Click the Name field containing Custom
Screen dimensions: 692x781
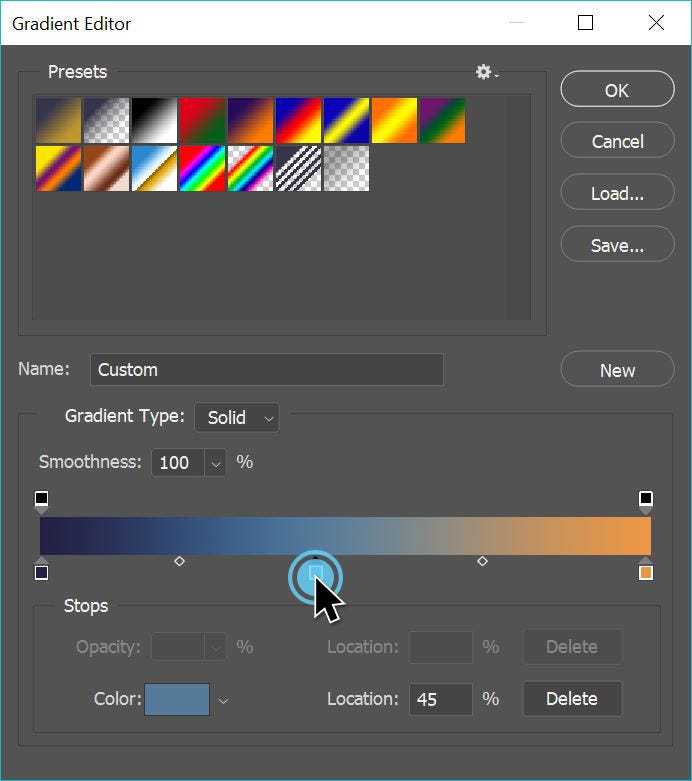[x=267, y=370]
